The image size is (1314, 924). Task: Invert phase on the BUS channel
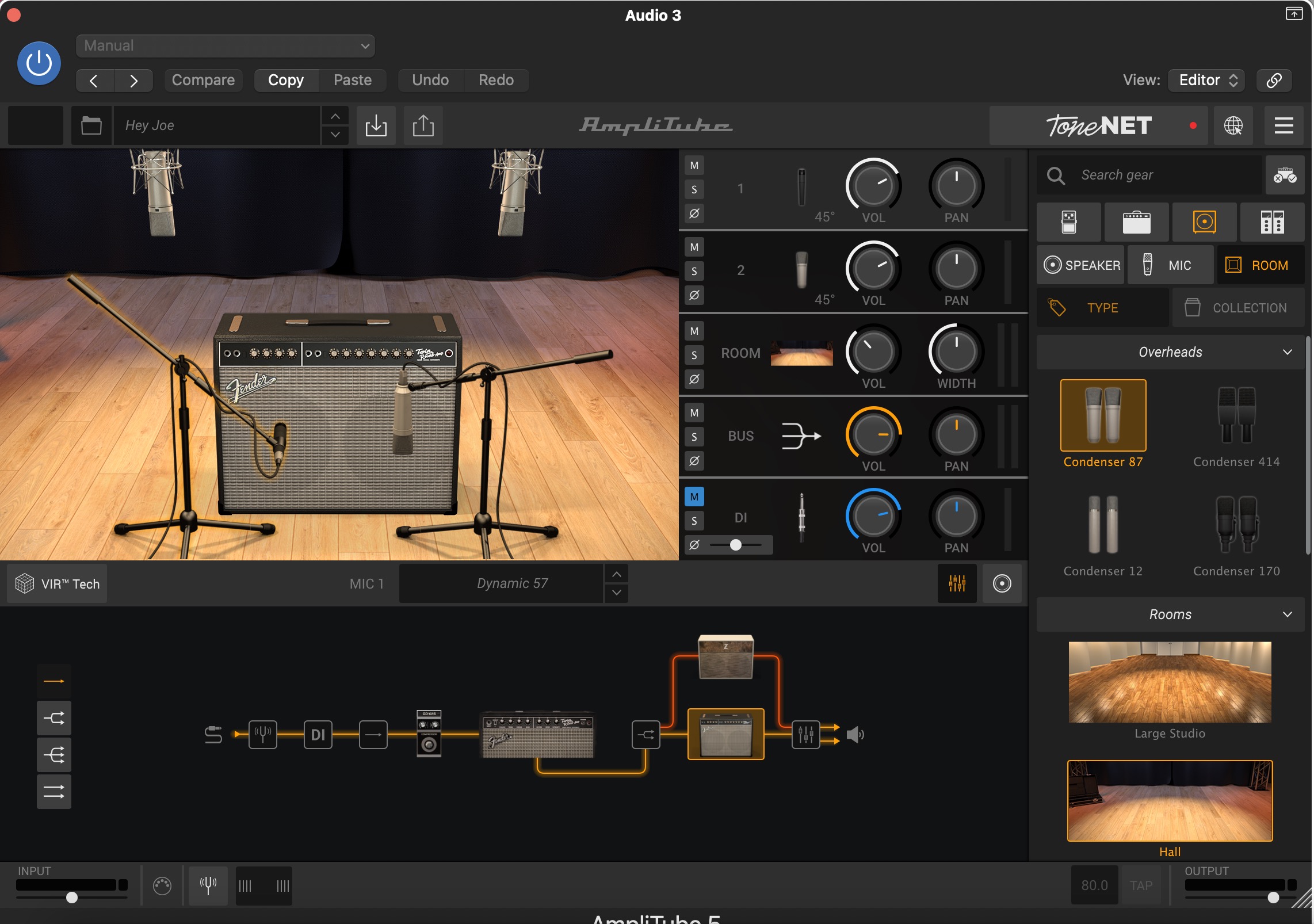pyautogui.click(x=694, y=461)
